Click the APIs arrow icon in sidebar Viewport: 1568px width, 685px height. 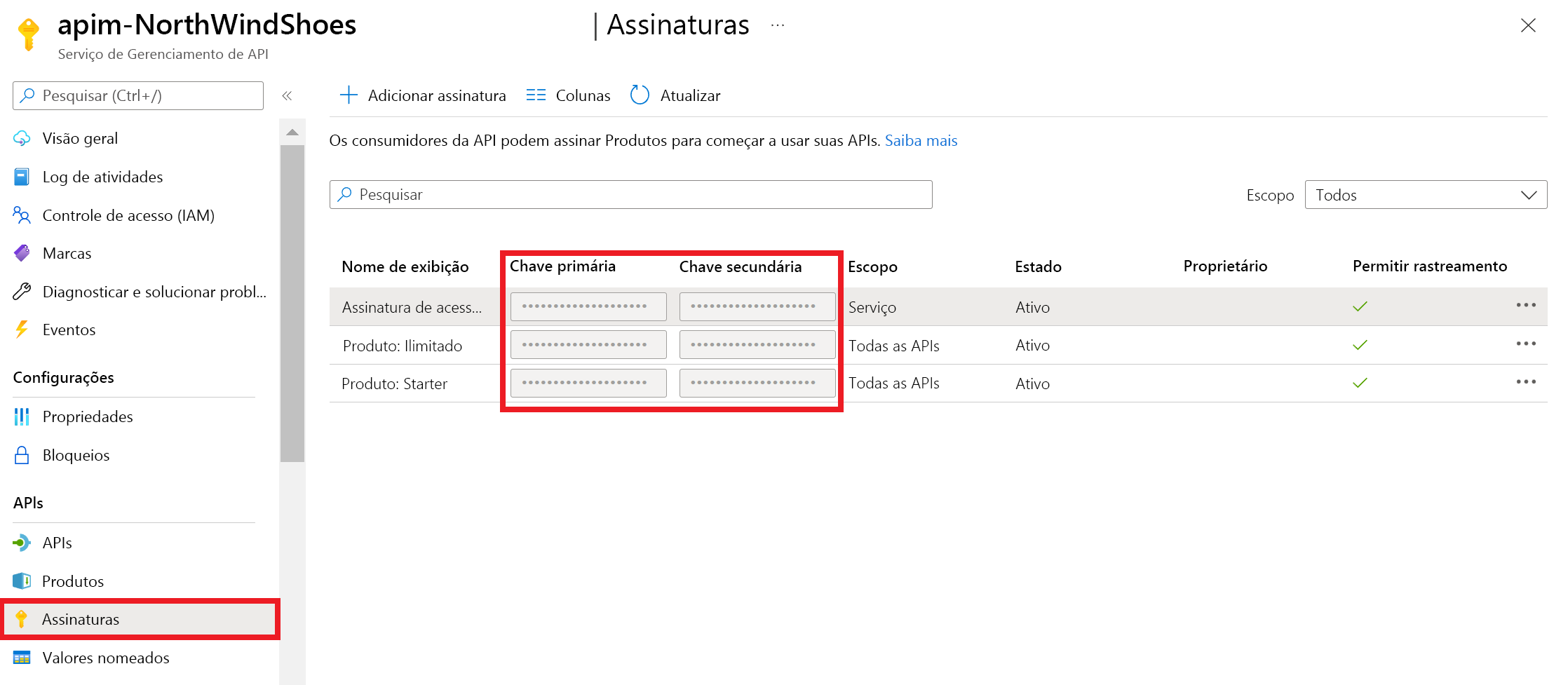pos(22,543)
